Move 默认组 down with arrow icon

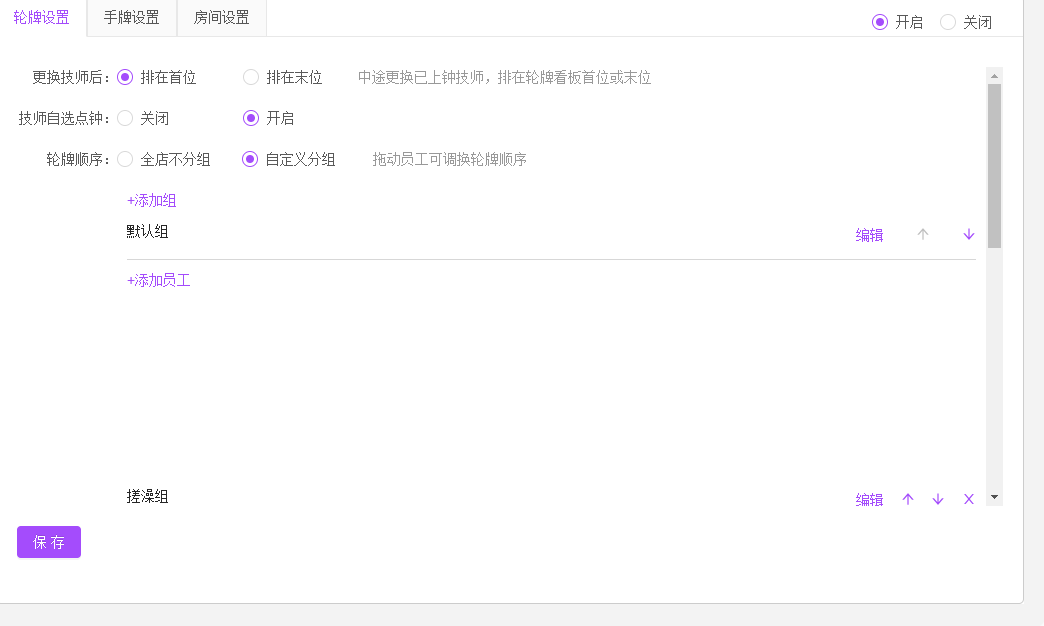coord(968,234)
